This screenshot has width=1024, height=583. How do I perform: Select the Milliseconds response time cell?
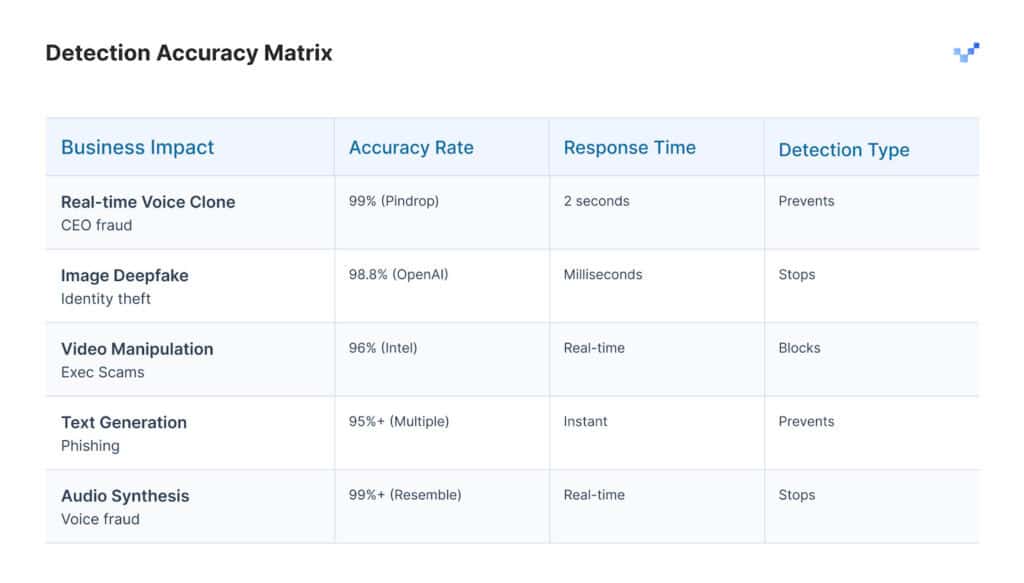click(x=603, y=274)
